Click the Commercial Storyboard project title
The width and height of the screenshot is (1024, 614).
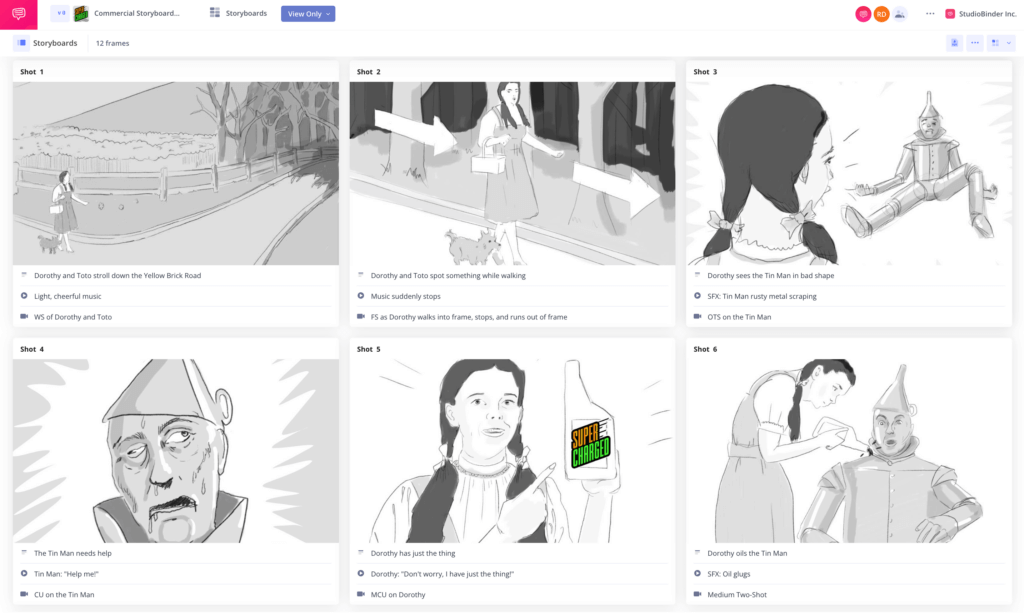coord(138,13)
